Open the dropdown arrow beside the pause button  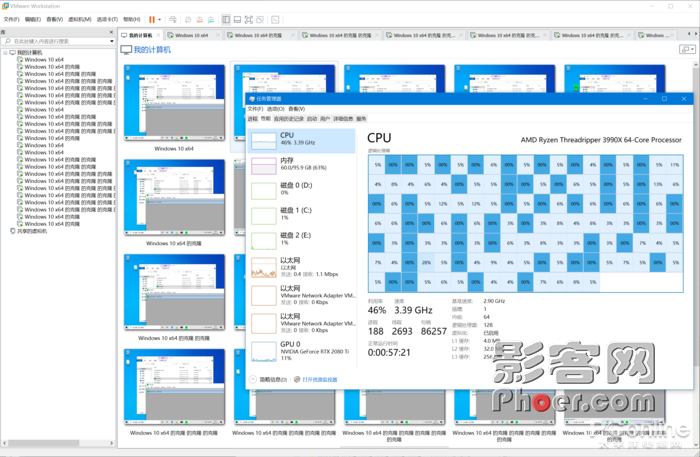click(159, 20)
